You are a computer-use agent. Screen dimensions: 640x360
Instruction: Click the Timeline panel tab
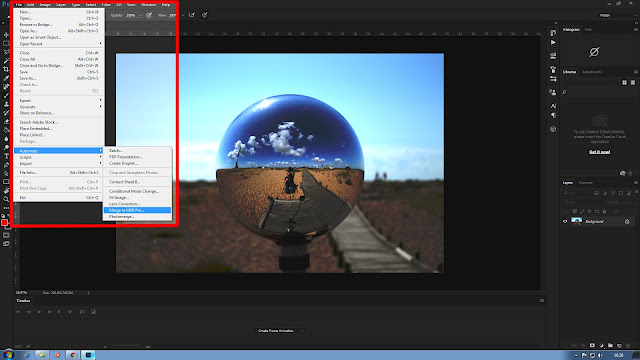(x=23, y=301)
